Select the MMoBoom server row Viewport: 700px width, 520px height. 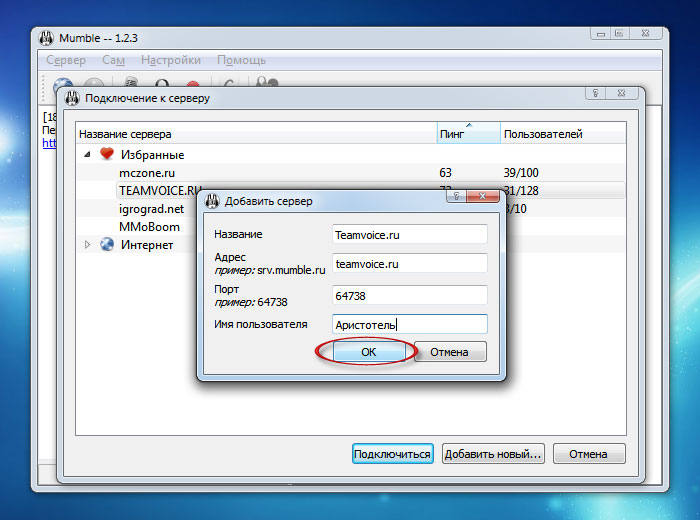click(x=350, y=227)
